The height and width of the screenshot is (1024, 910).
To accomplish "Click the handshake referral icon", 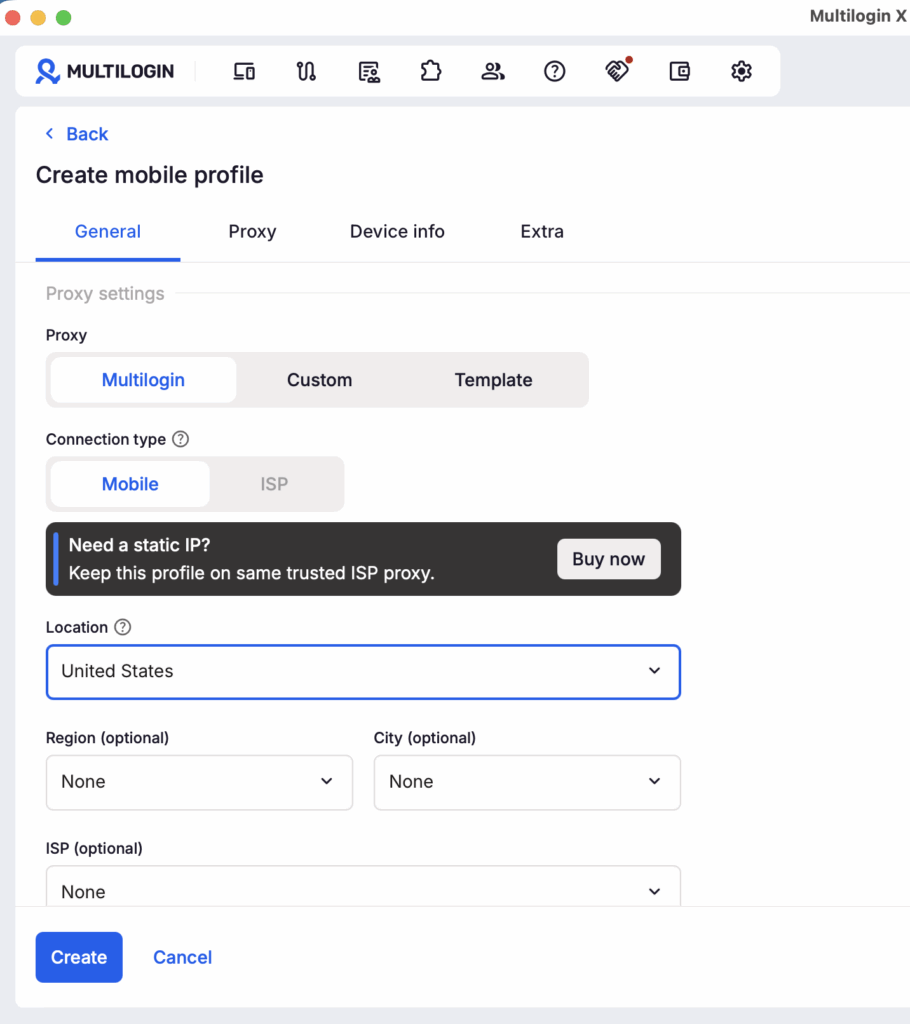I will [x=617, y=71].
